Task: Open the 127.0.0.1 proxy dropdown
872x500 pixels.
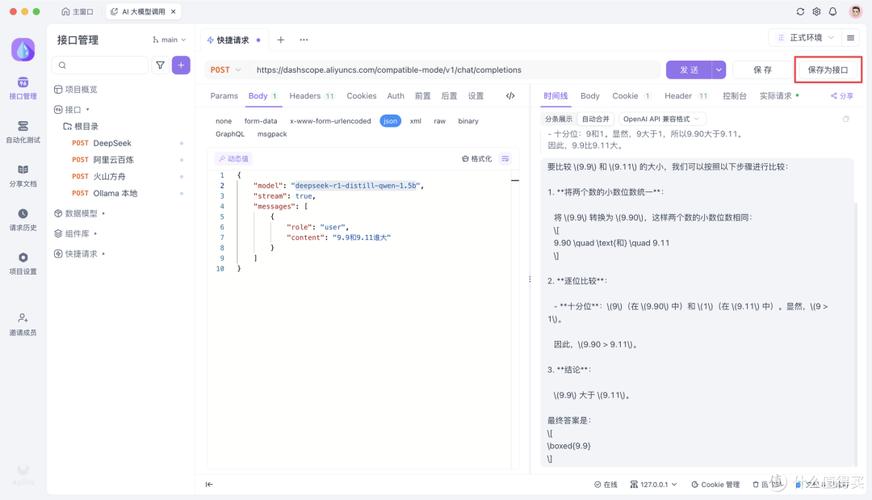Action: (x=653, y=484)
